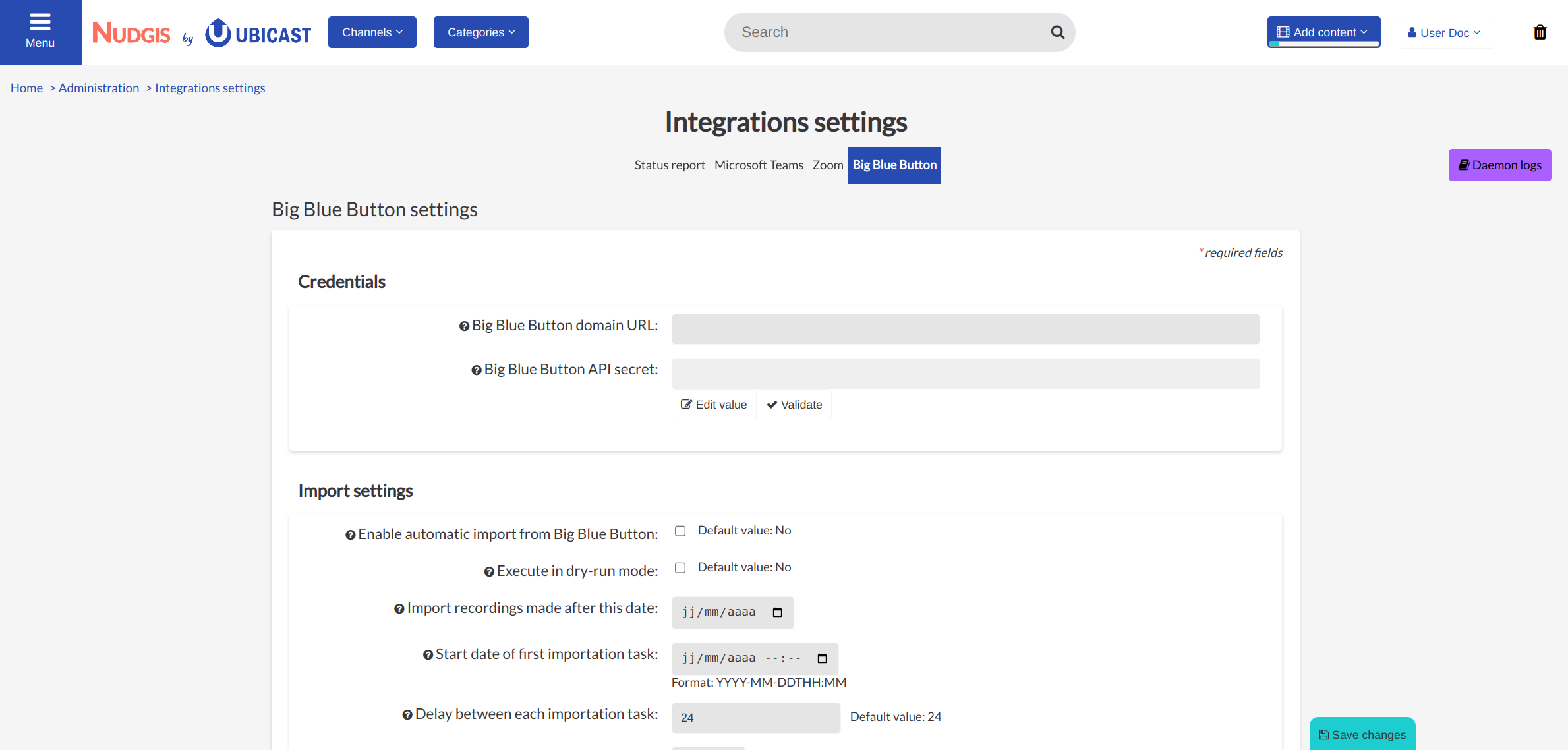Go to Administration breadcrumb link
The width and height of the screenshot is (1568, 750).
[99, 88]
